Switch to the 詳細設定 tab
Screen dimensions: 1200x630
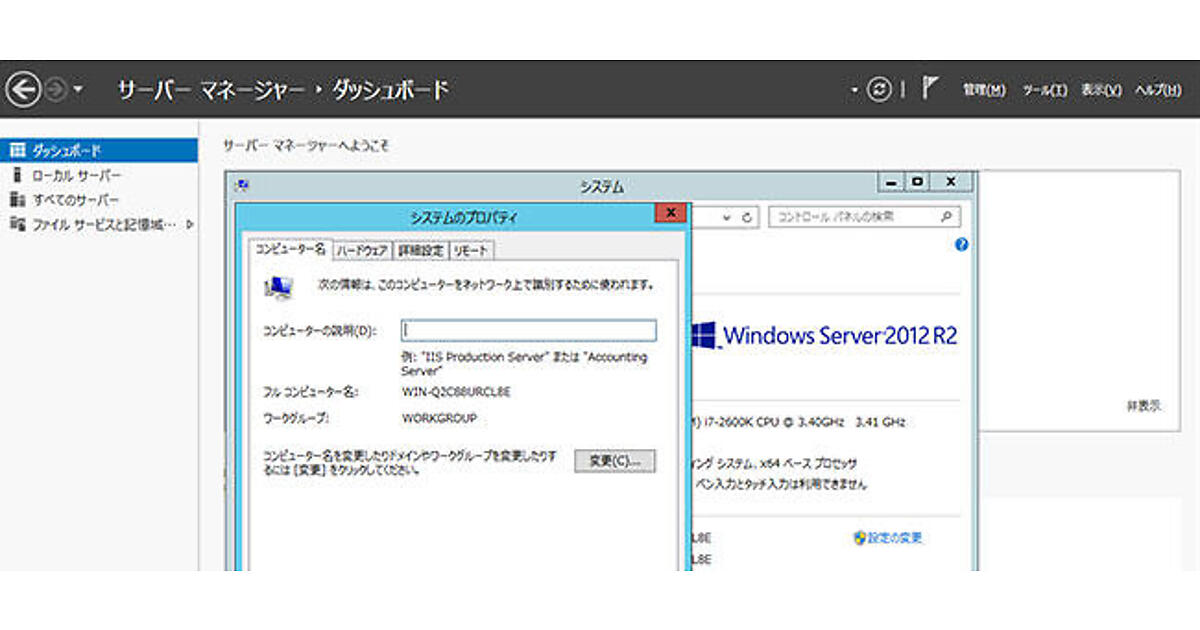[420, 250]
